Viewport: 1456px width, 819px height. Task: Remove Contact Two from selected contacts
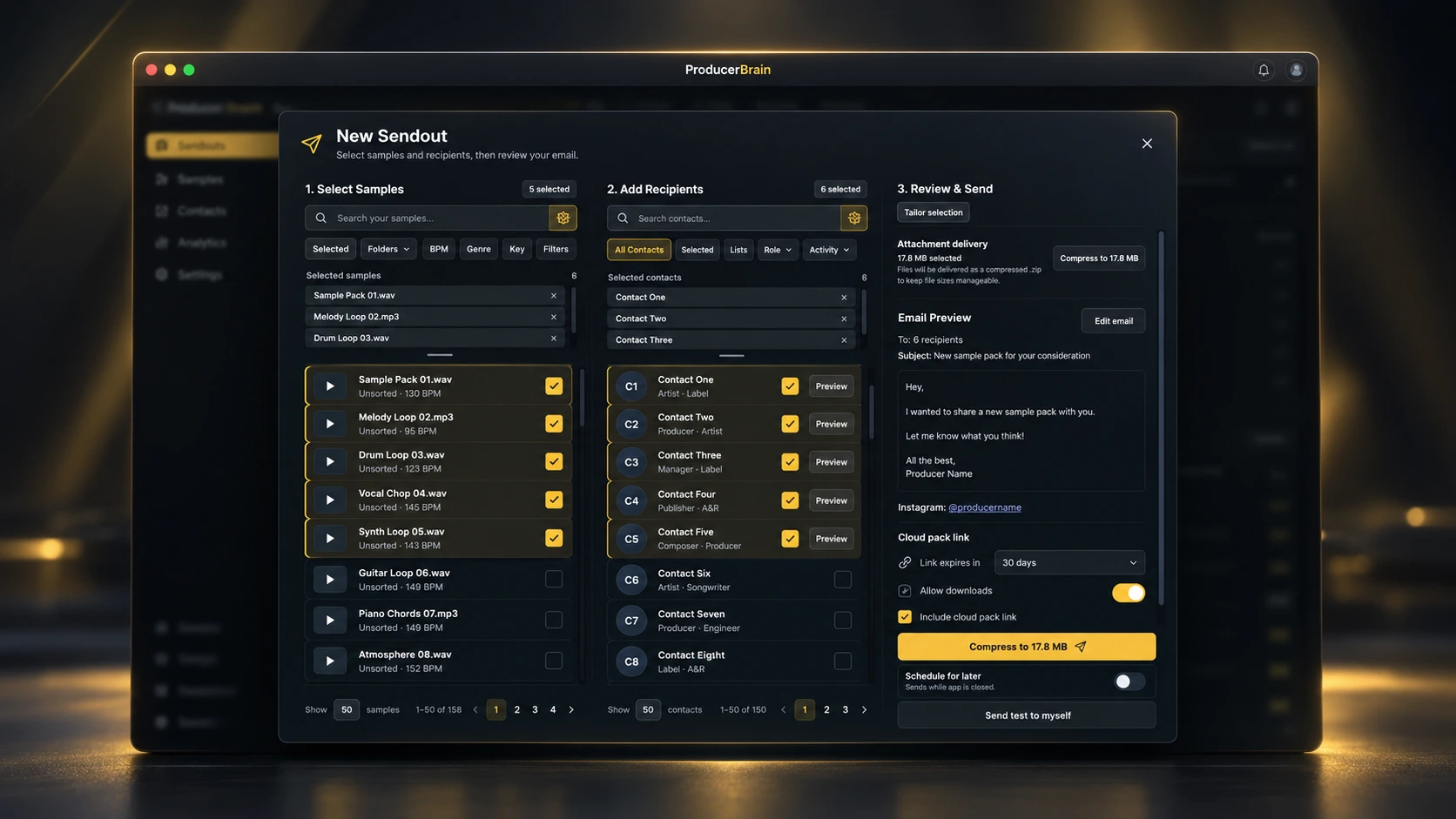pos(844,319)
